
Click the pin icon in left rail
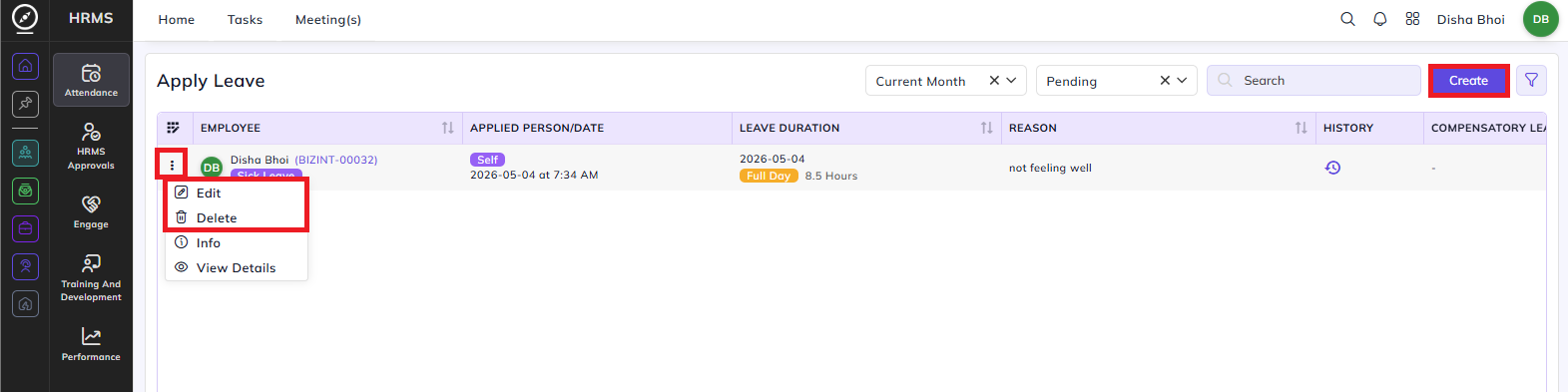(x=25, y=103)
